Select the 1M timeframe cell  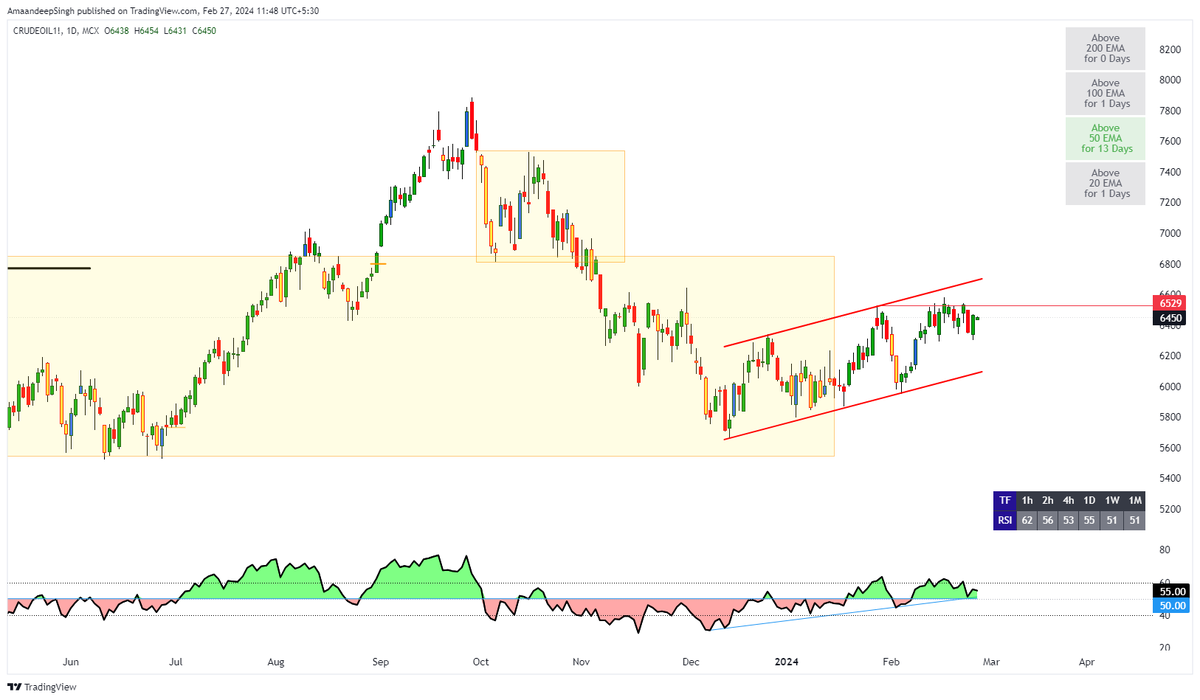pos(1135,500)
